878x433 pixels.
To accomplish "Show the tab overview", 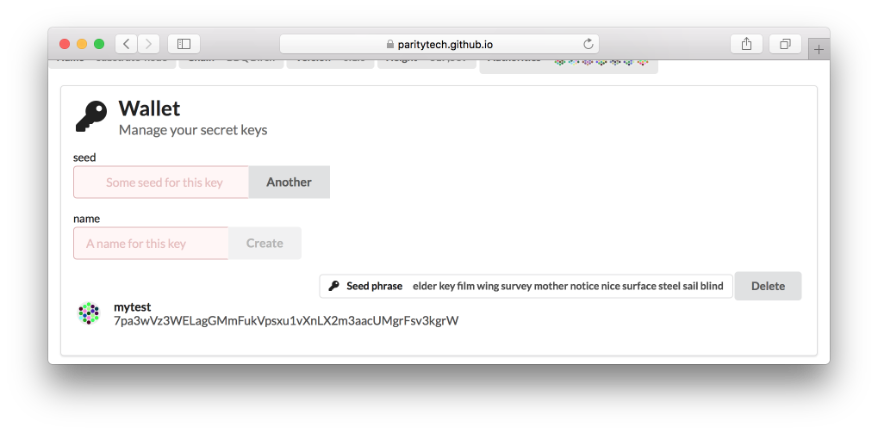I will coord(785,44).
